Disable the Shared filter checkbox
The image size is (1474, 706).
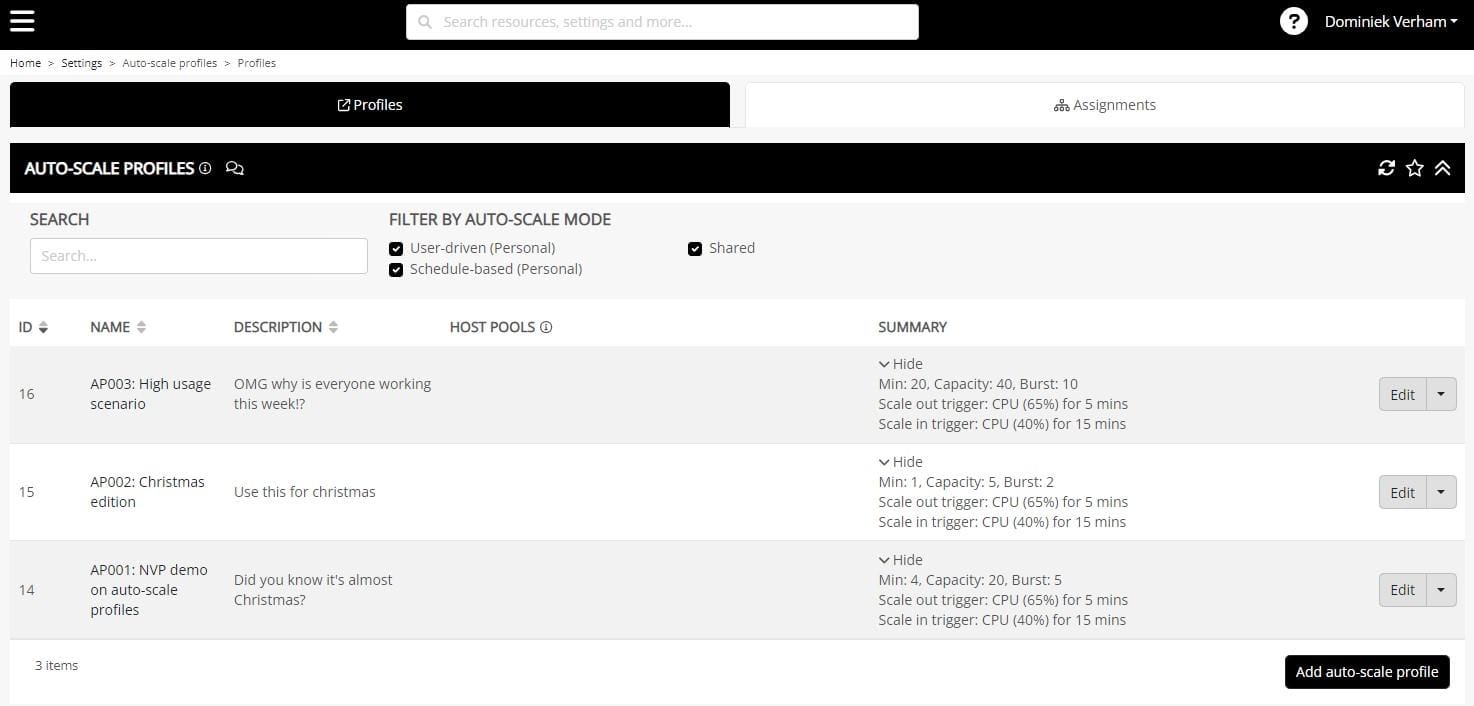coord(695,249)
